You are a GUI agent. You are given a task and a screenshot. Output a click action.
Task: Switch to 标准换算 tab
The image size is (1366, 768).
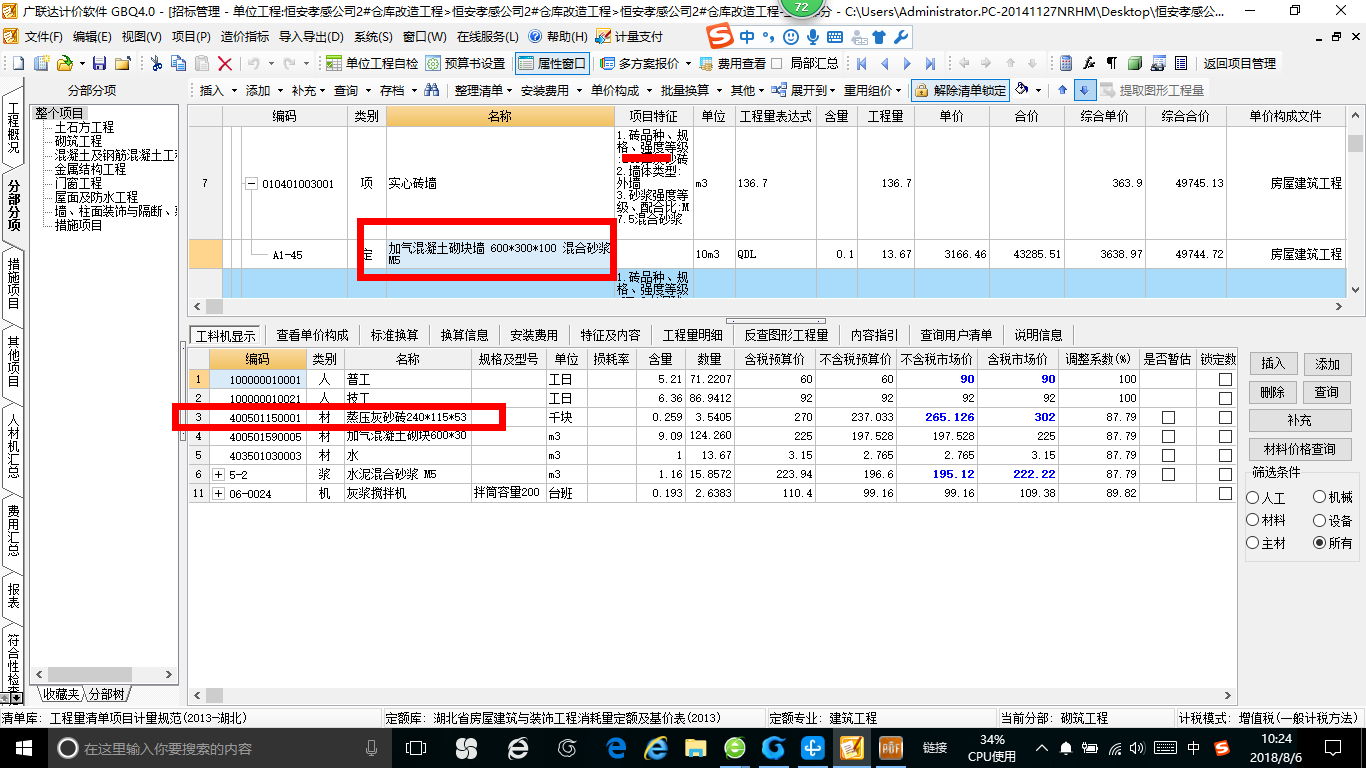click(x=395, y=335)
